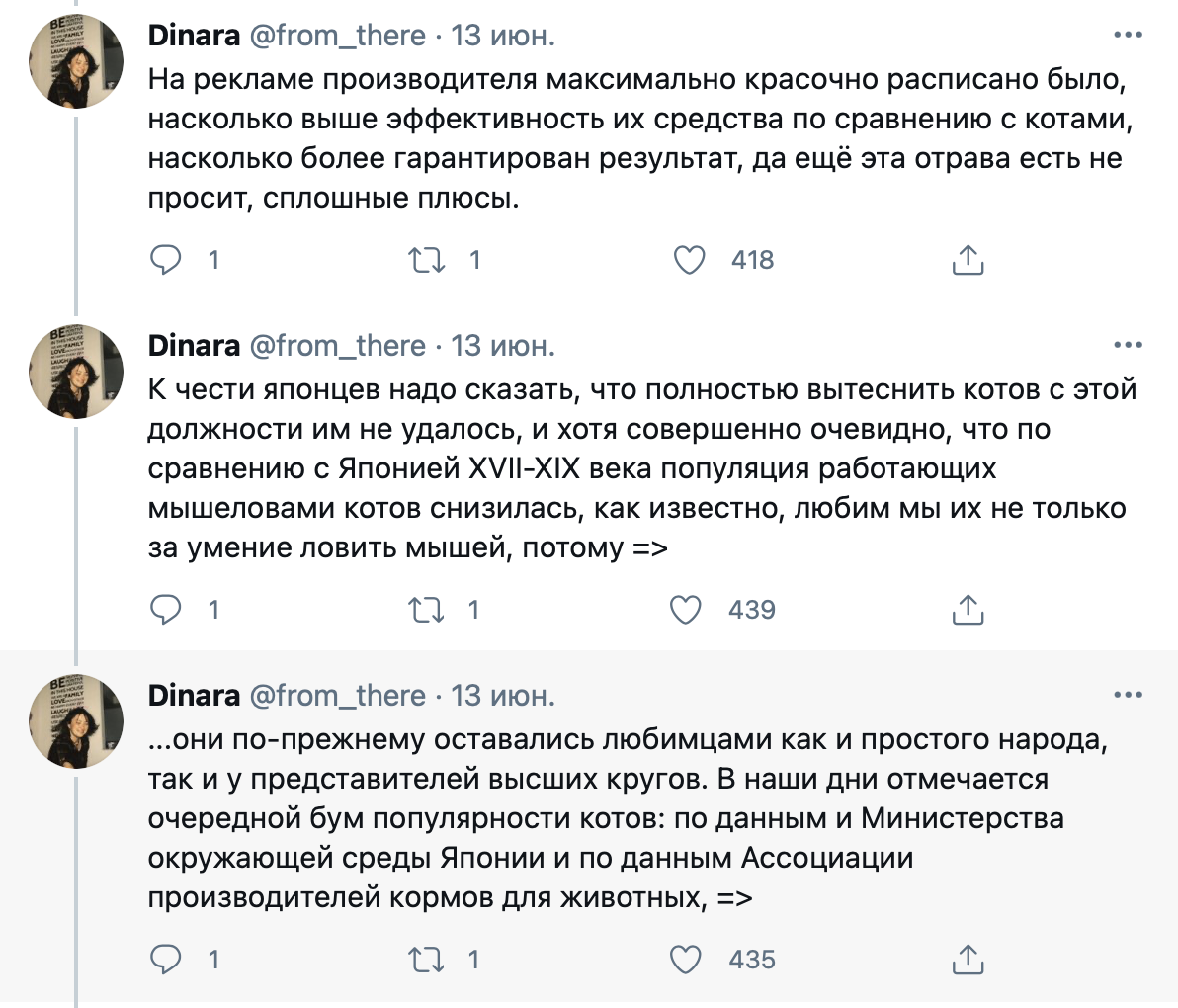
Task: Reply to the tweet with 435 likes
Action: pyautogui.click(x=165, y=960)
